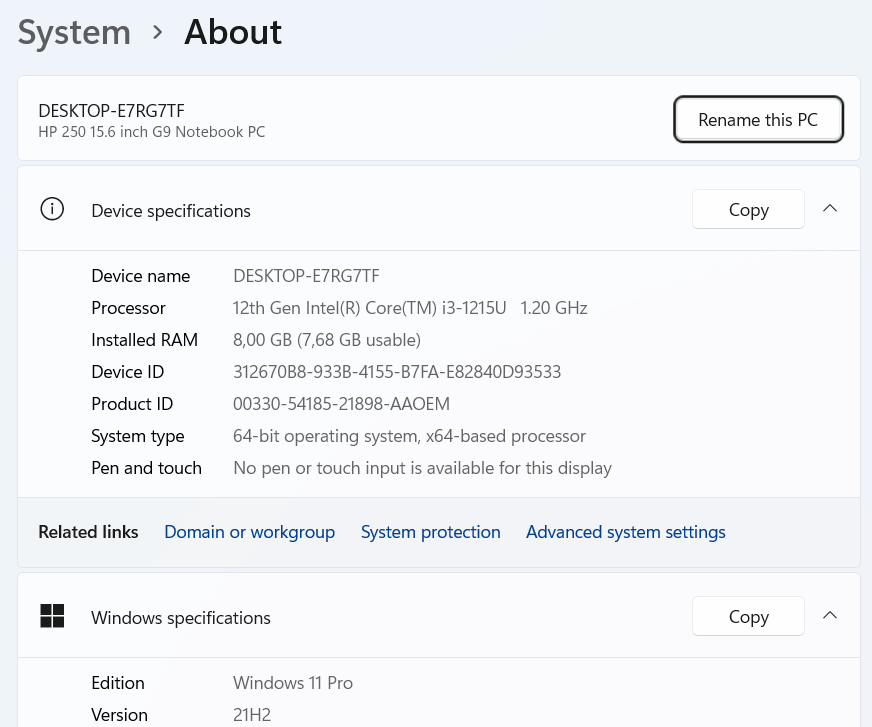Copy the Windows specifications
The width and height of the screenshot is (872, 727).
748,616
